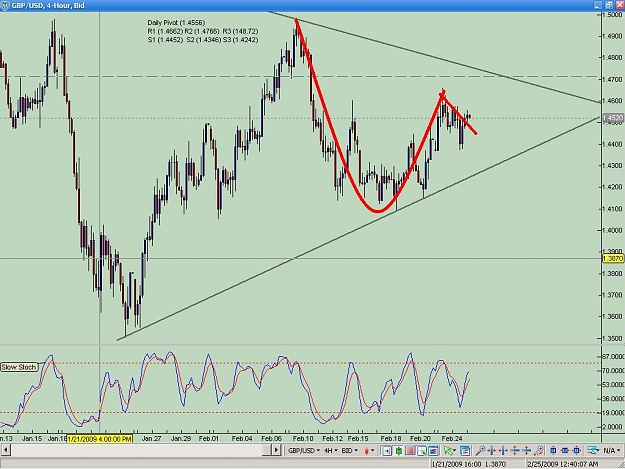The height and width of the screenshot is (469, 625).
Task: Click the chart shift icon
Action: tap(386, 451)
